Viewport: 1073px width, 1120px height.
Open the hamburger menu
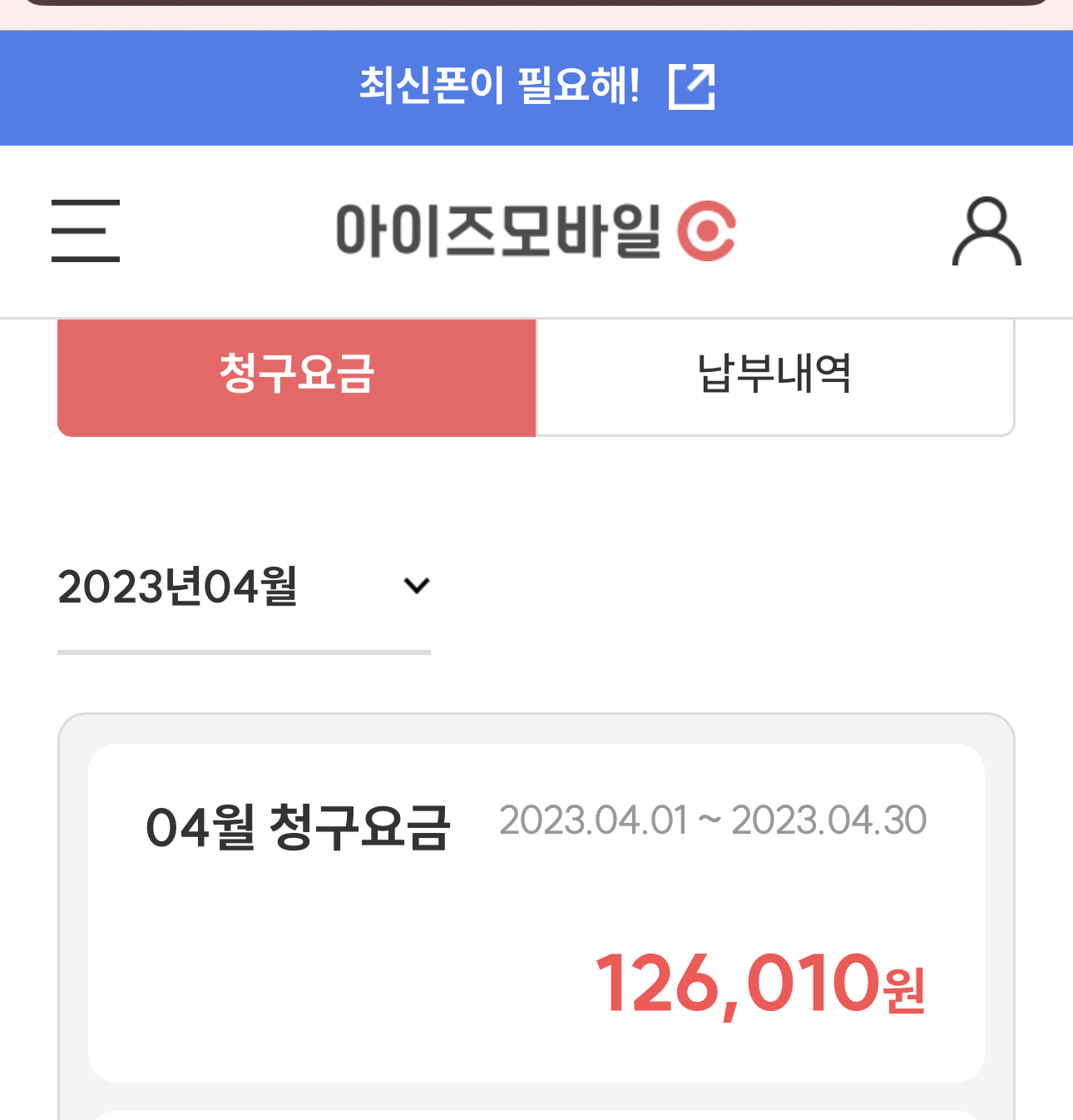coord(86,231)
